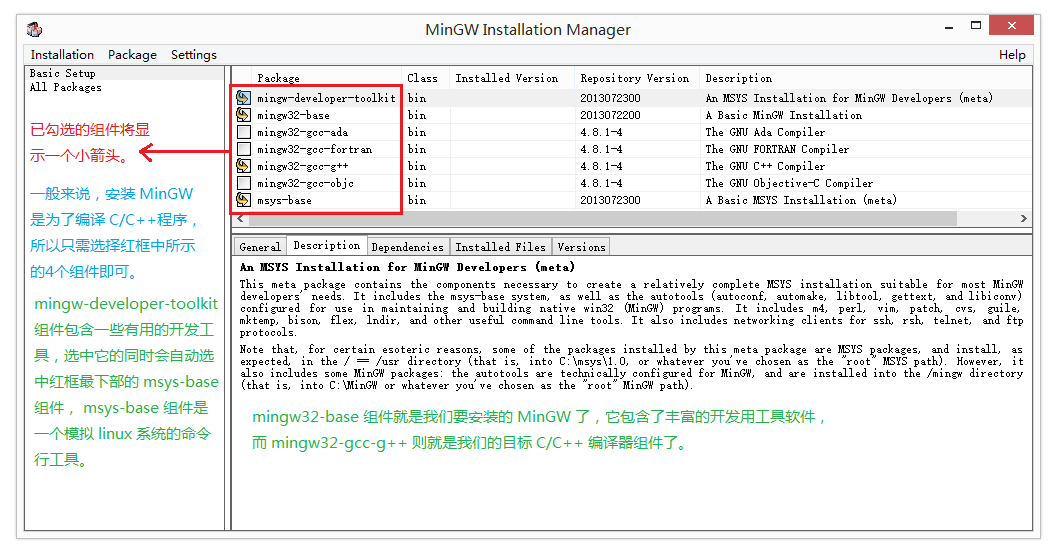Image resolution: width=1056 pixels, height=554 pixels.
Task: Open the Help menu
Action: [x=1012, y=55]
